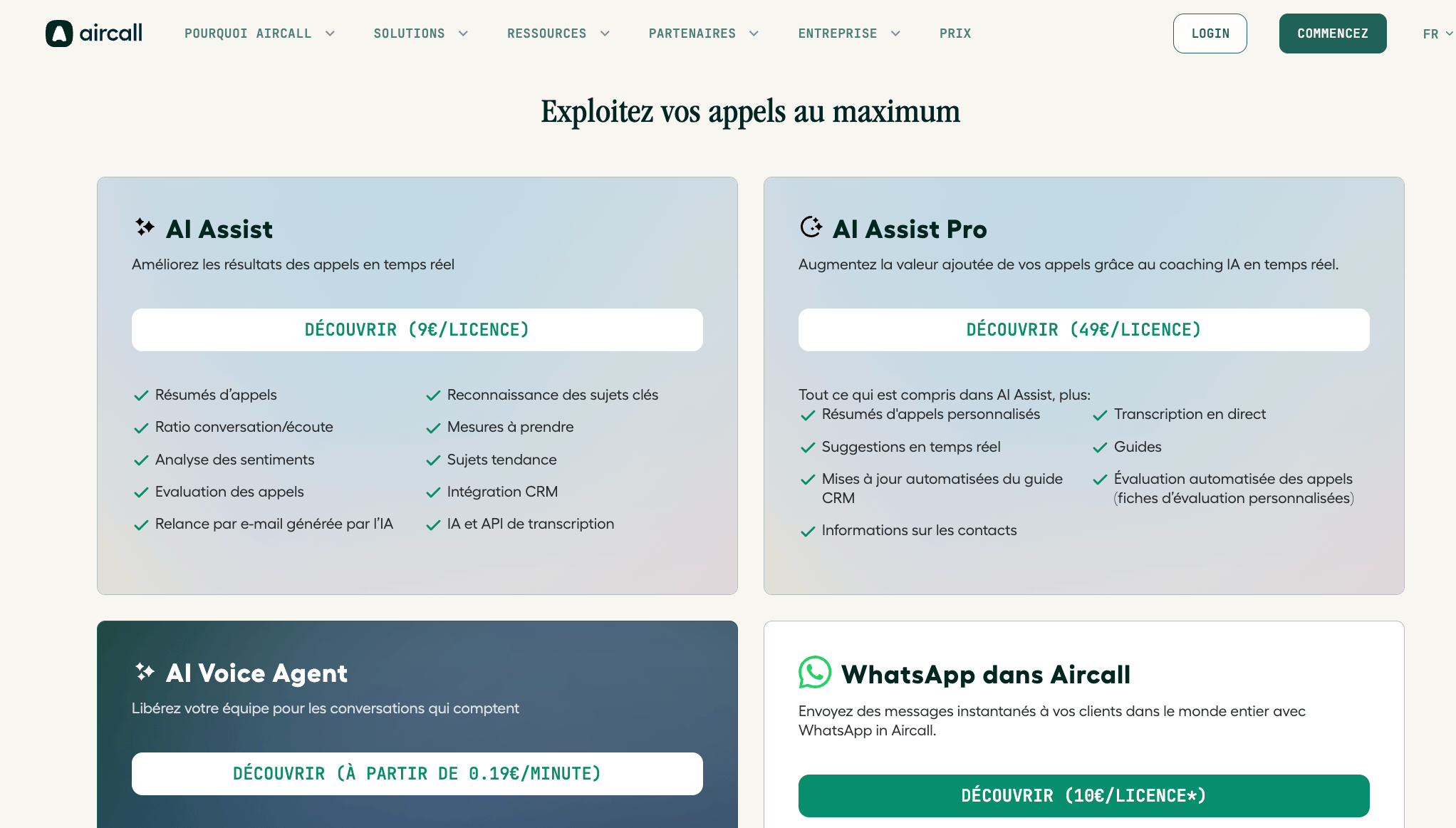This screenshot has width=1456, height=828.
Task: Click the WhatsApp logo icon
Action: [x=815, y=672]
